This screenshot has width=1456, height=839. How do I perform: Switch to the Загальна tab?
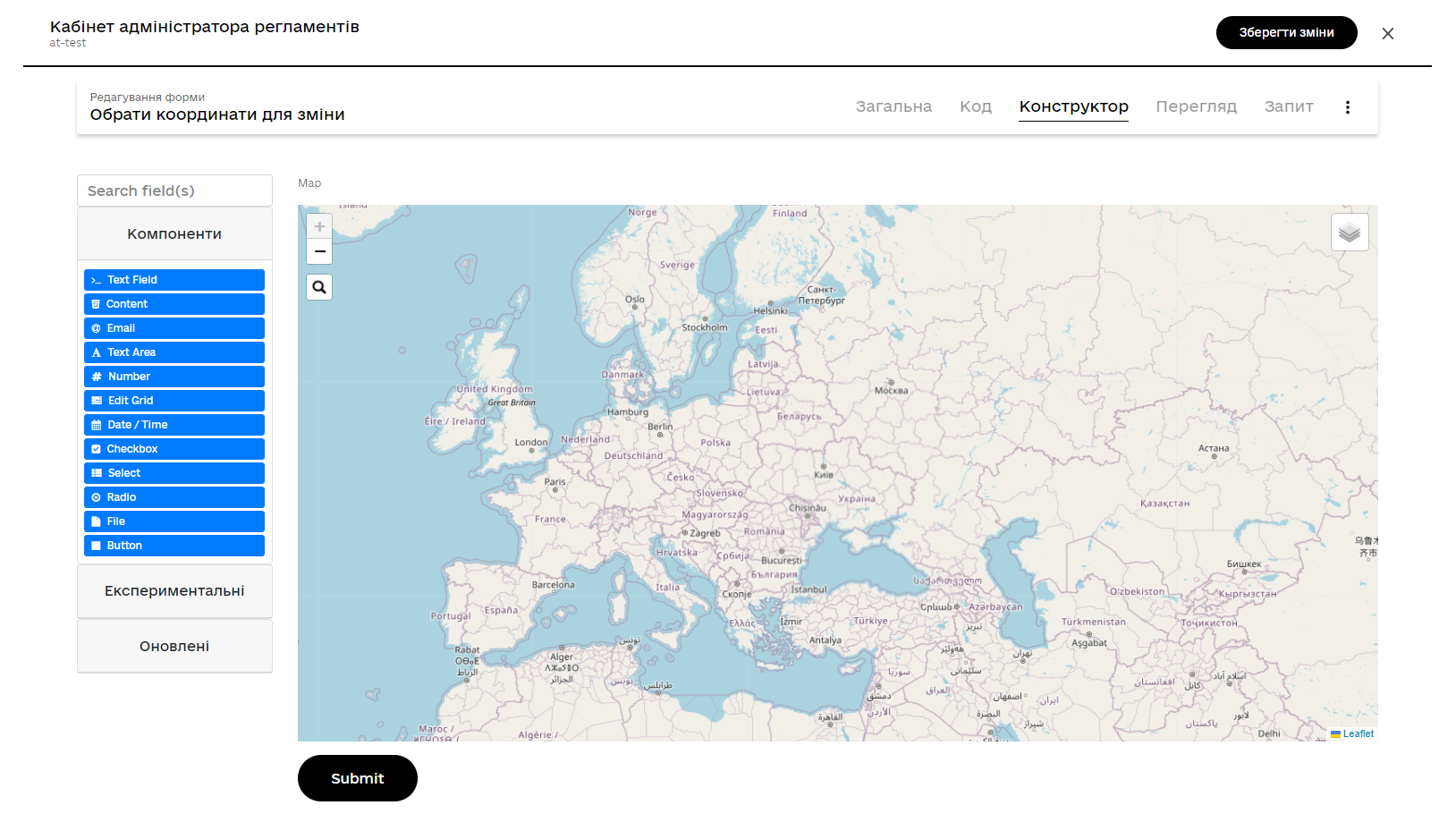893,106
